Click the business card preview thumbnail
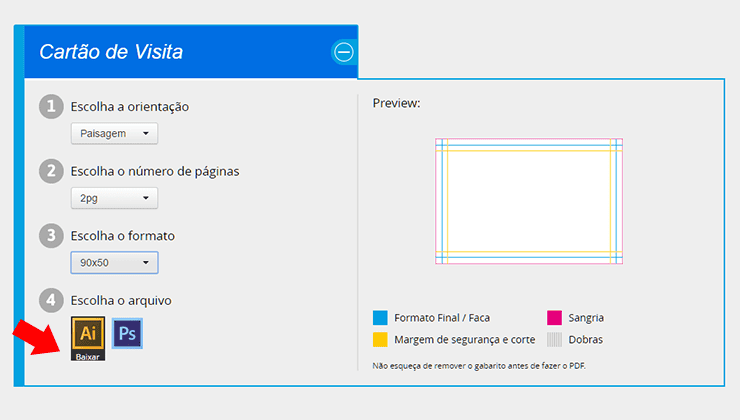This screenshot has width=740, height=420. 529,201
